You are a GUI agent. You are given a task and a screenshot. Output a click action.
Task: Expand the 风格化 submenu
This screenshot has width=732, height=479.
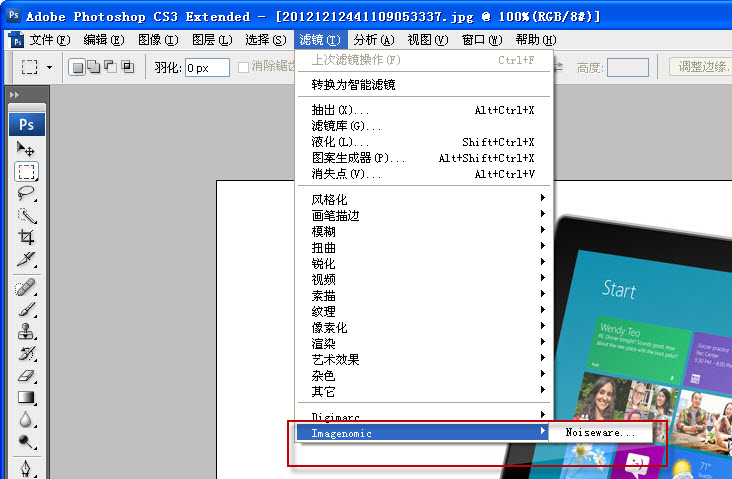click(x=424, y=200)
